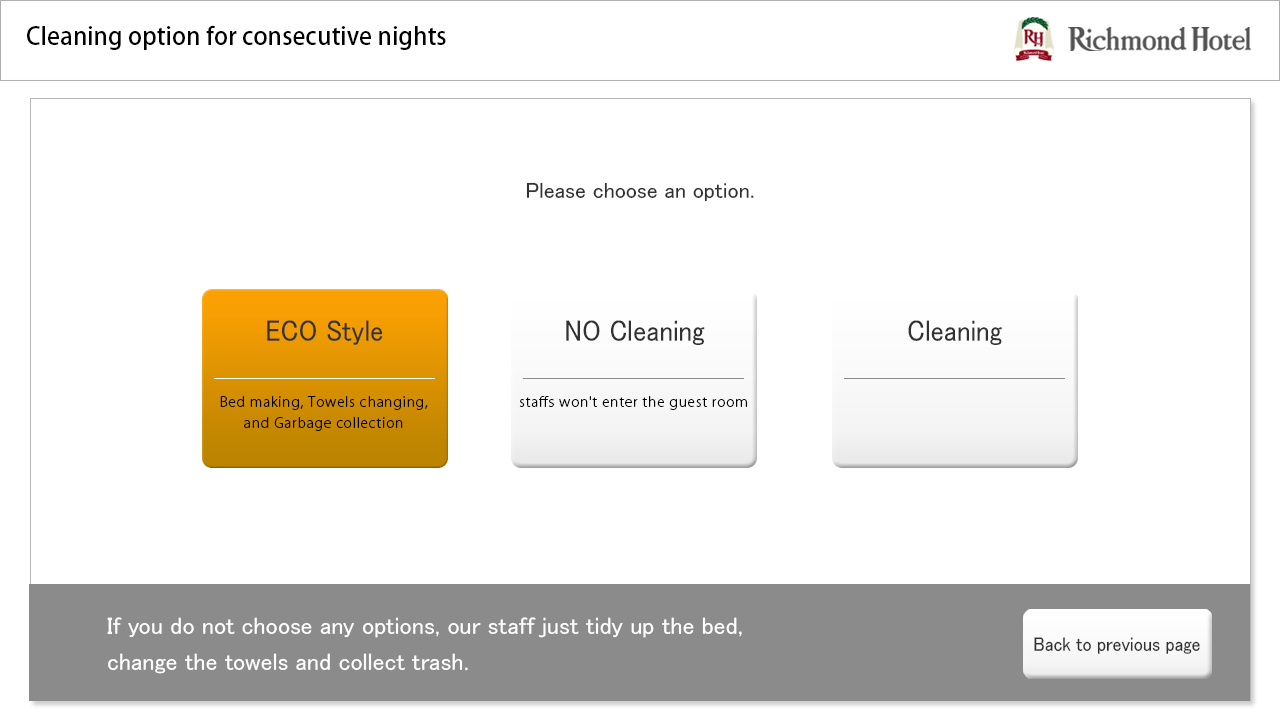Click "change the towels and collect trash." line
1280x720 pixels.
point(288,663)
